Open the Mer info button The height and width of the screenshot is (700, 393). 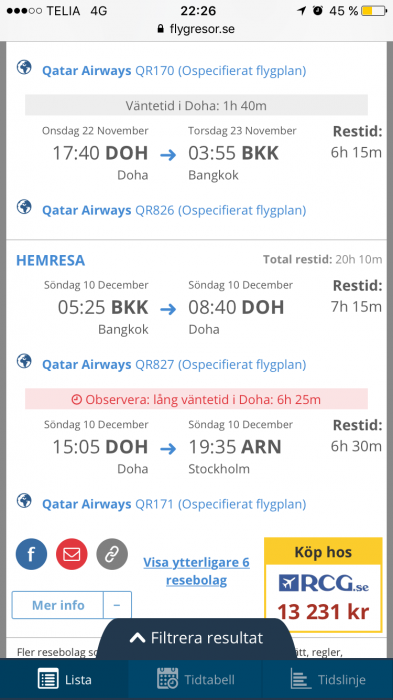(58, 605)
